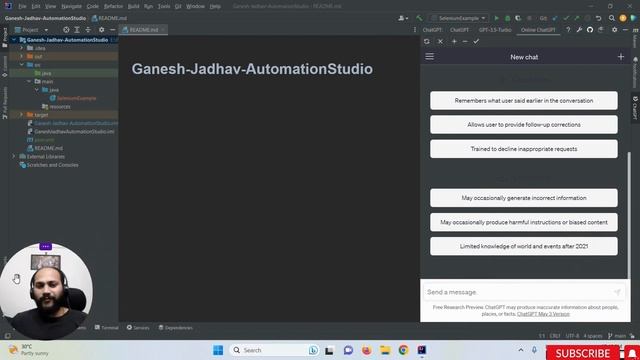Click the checkmark icon in ChatGPT toolbar
The width and height of the screenshot is (640, 360).
pos(476,41)
